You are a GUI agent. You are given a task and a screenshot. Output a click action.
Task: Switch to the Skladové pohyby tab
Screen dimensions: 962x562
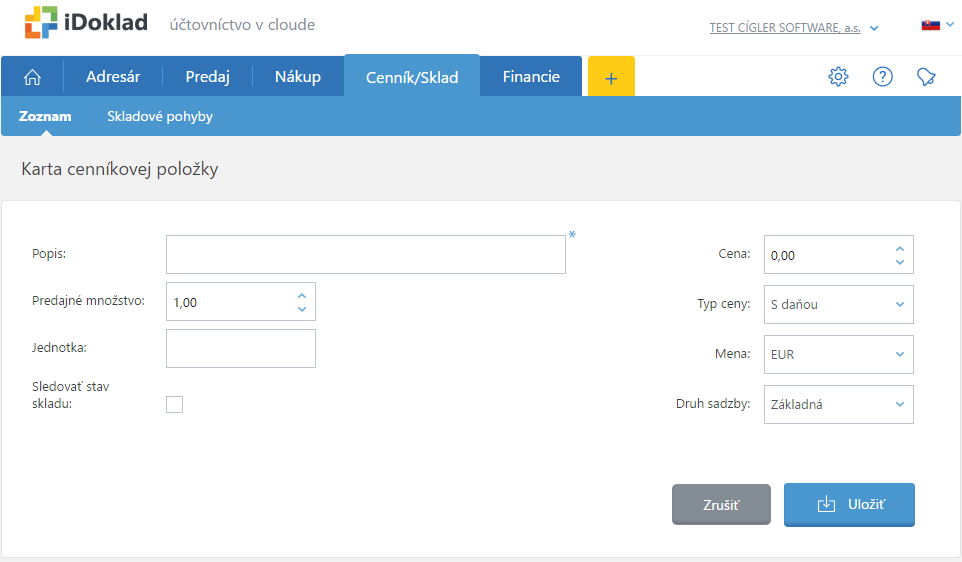tap(160, 116)
